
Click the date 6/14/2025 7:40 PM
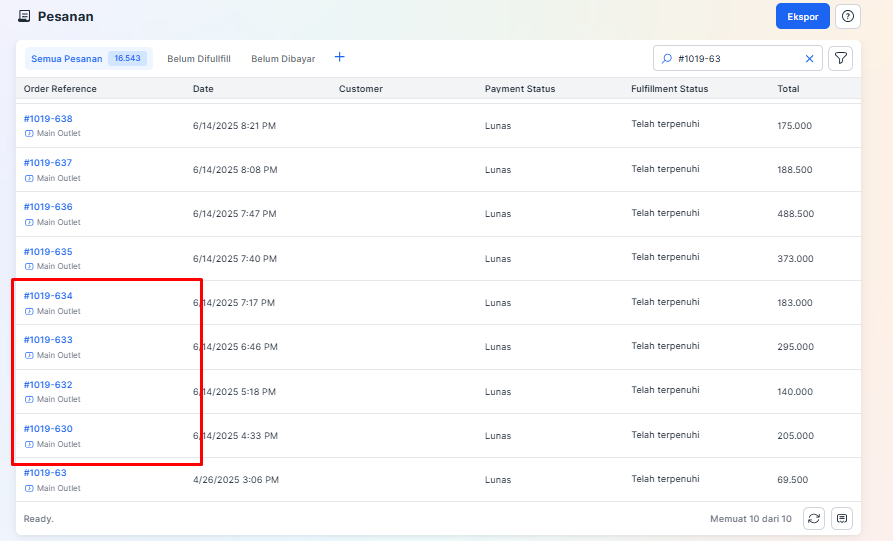click(x=235, y=259)
